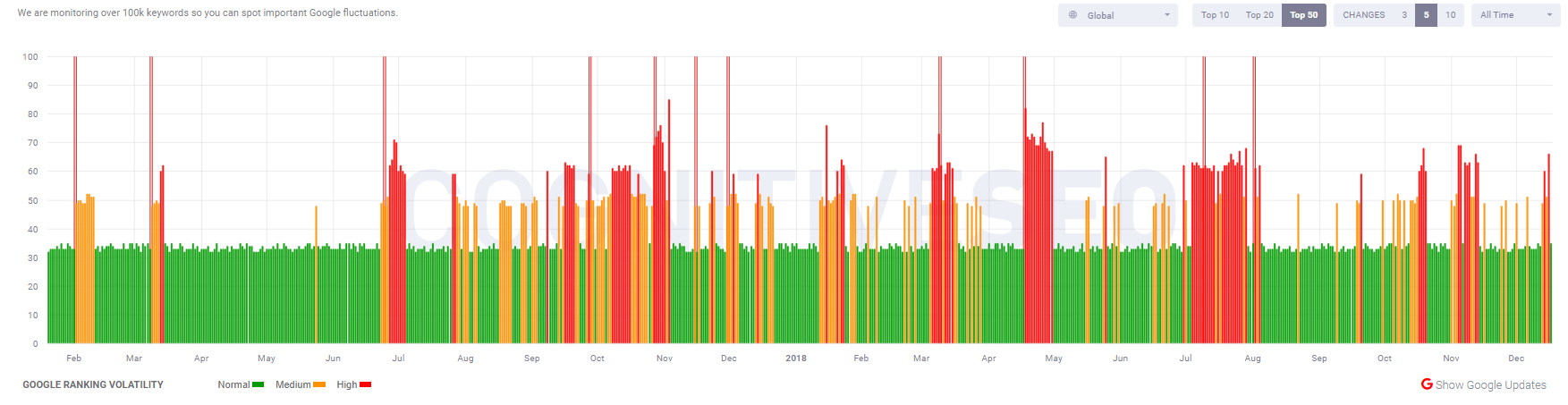Set changes threshold to 10
The height and width of the screenshot is (405, 1568).
1451,15
